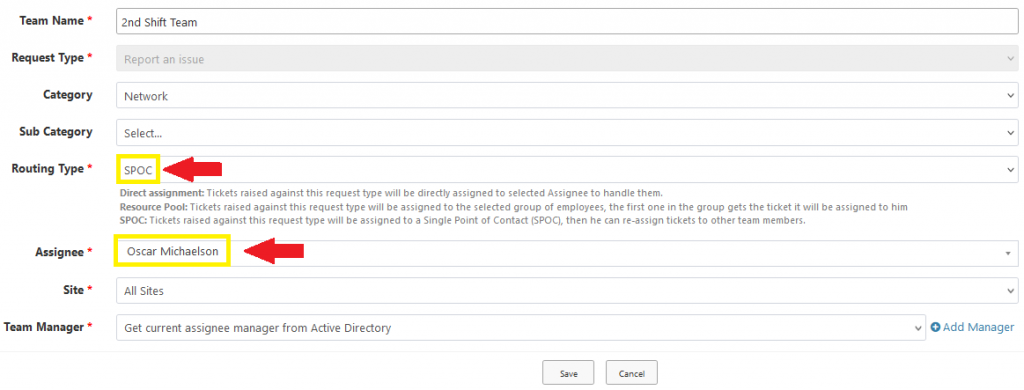Click the chevron arrow of Category dropdown
This screenshot has width=1024, height=390.
pyautogui.click(x=1011, y=96)
